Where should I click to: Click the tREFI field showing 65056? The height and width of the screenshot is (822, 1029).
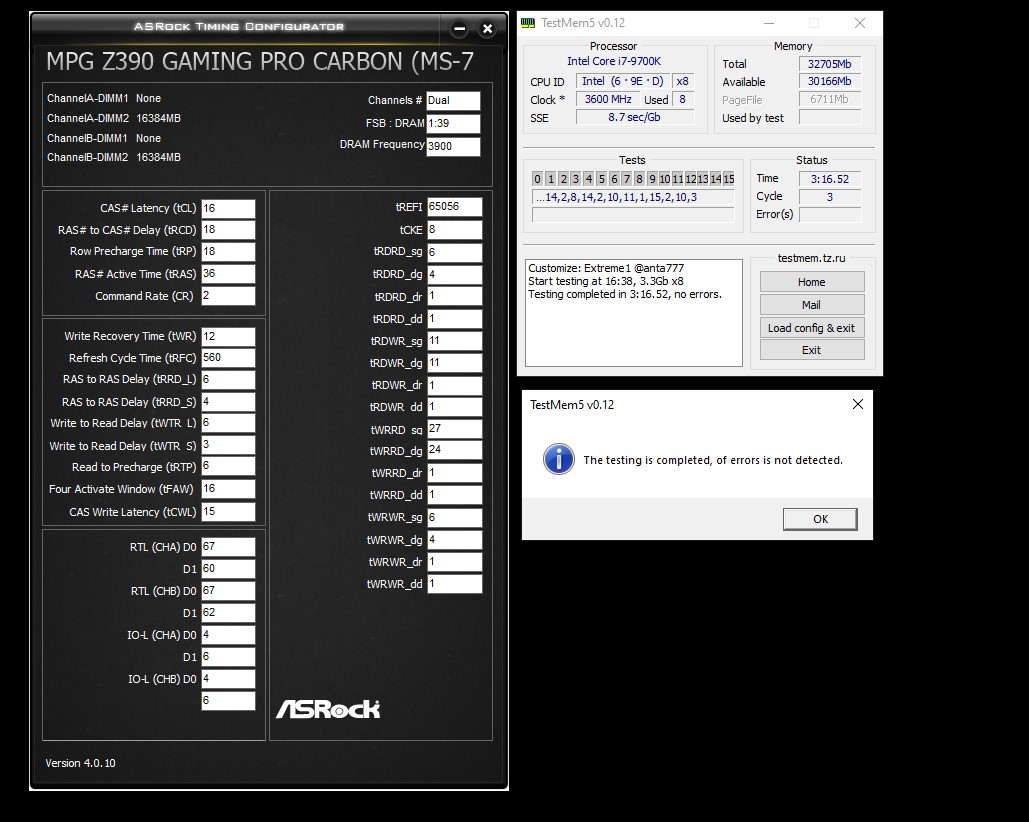(454, 207)
